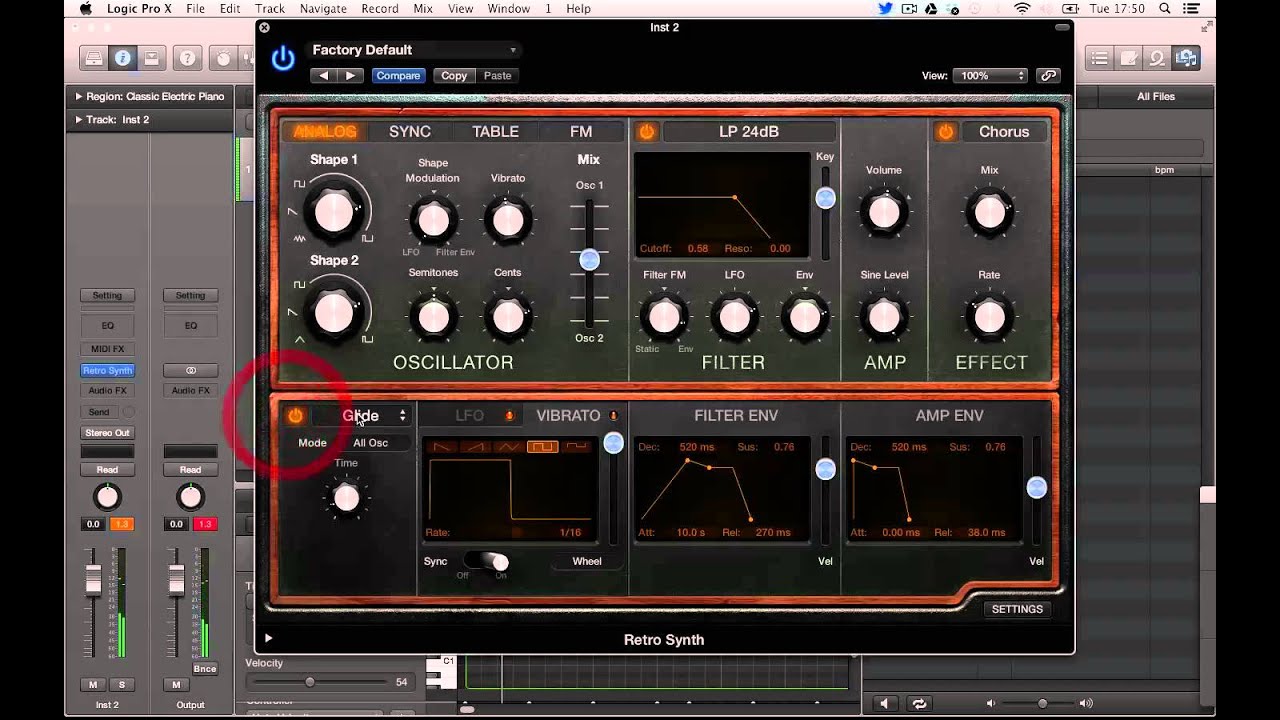Click the Inst 2 pan knob

(x=107, y=497)
